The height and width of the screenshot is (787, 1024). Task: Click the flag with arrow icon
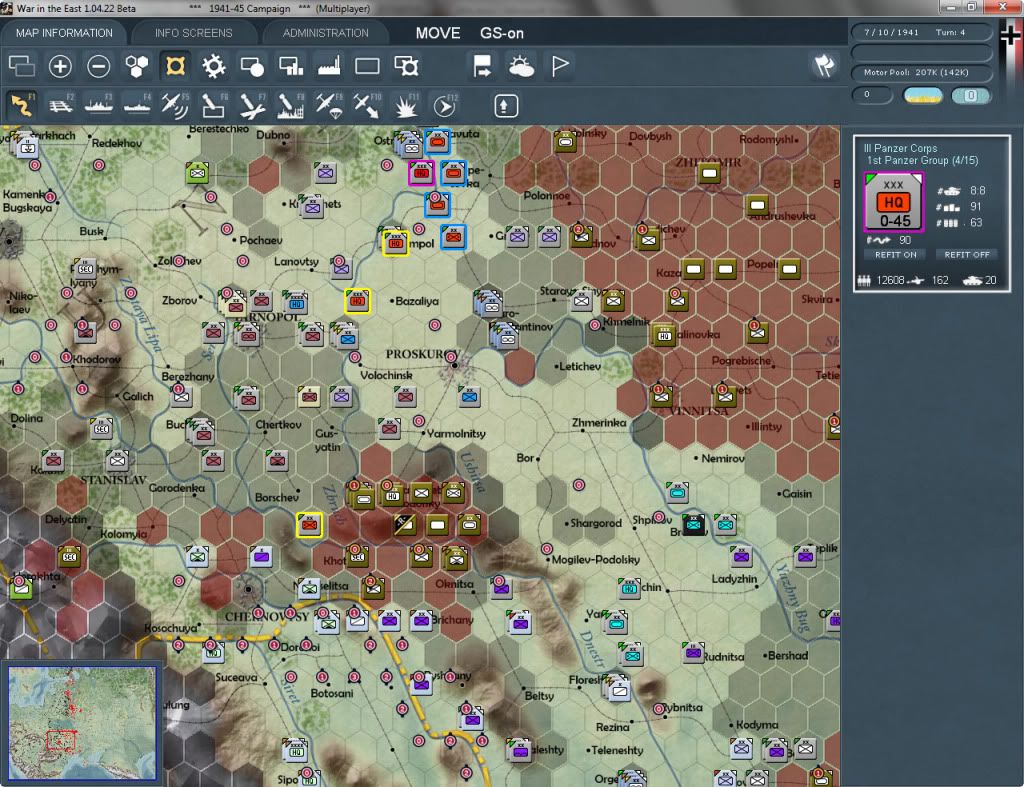(483, 66)
